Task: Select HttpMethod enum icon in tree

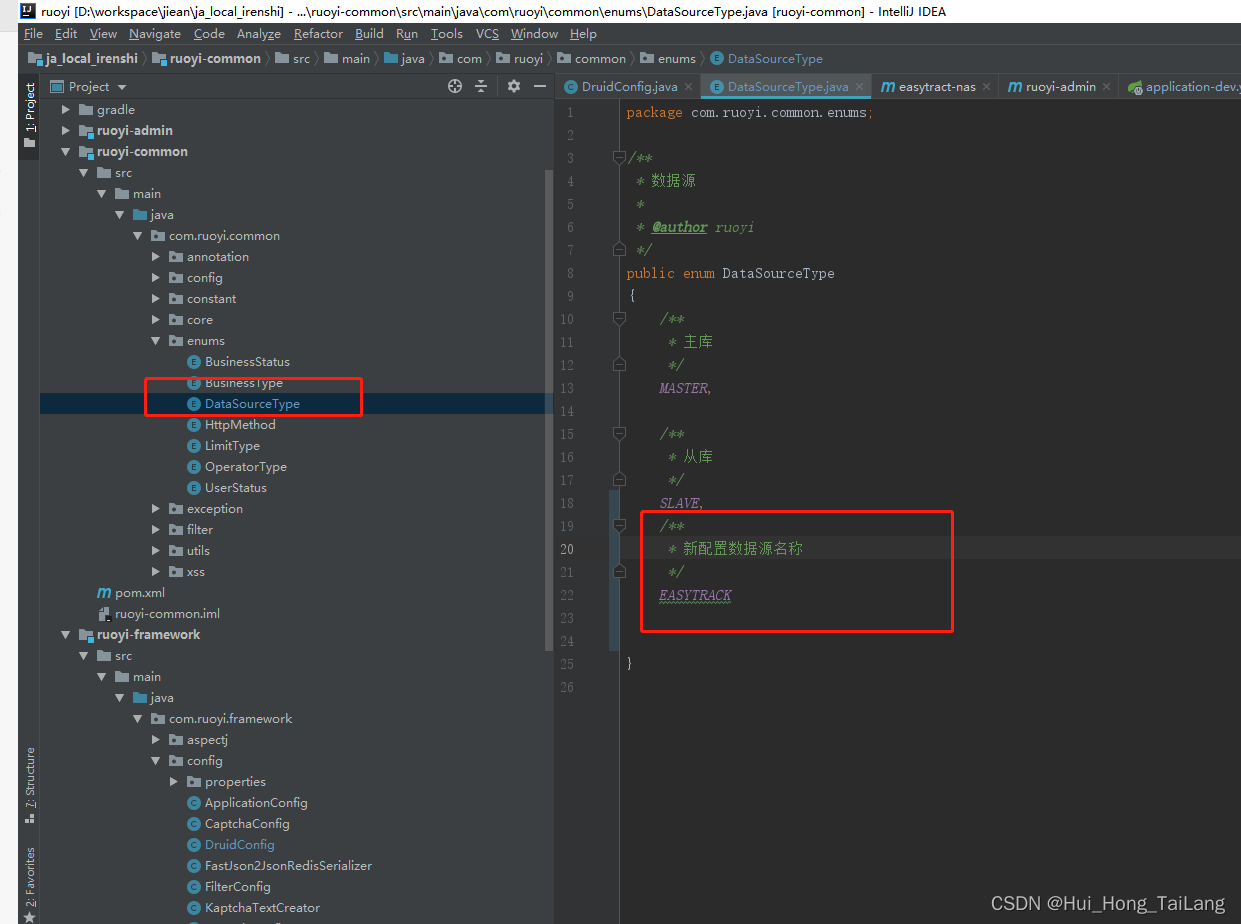Action: coord(195,425)
